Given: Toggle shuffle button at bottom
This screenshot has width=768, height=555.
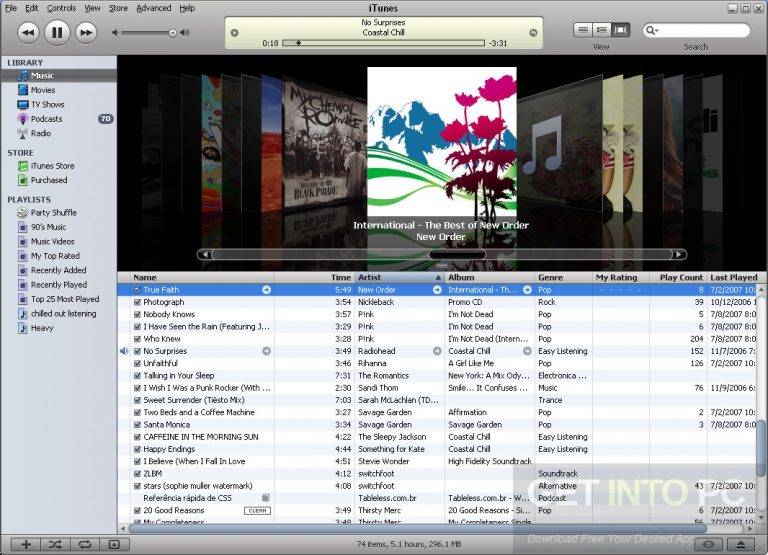Looking at the screenshot, I should pyautogui.click(x=55, y=544).
